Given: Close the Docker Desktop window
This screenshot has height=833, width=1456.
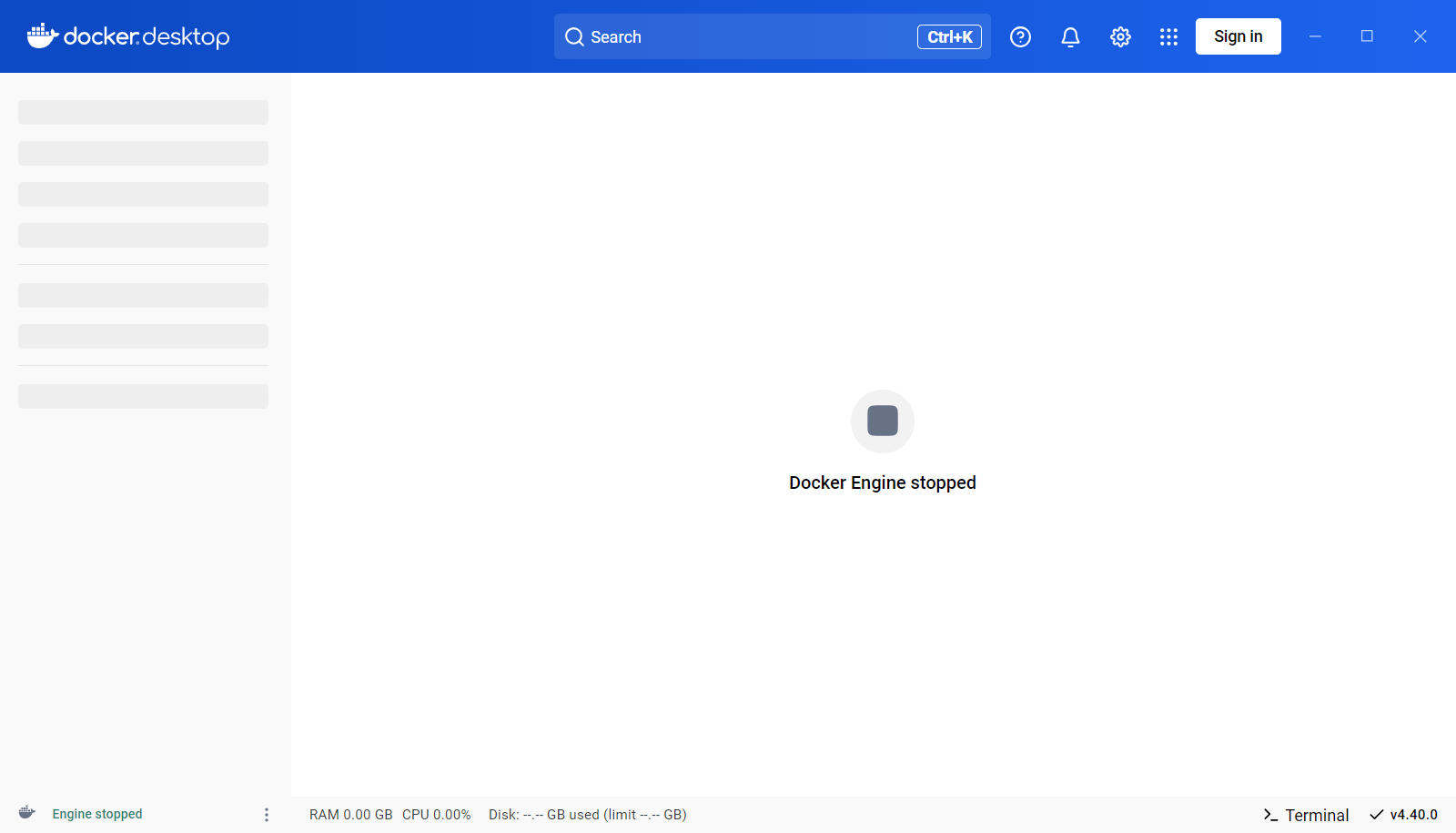Looking at the screenshot, I should point(1420,36).
